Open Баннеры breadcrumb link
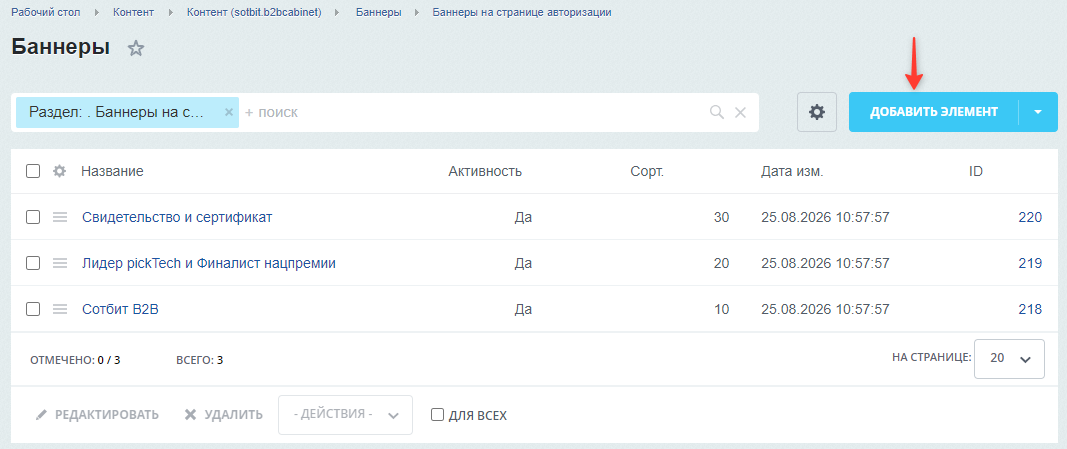Viewport: 1067px width, 449px height. point(378,12)
